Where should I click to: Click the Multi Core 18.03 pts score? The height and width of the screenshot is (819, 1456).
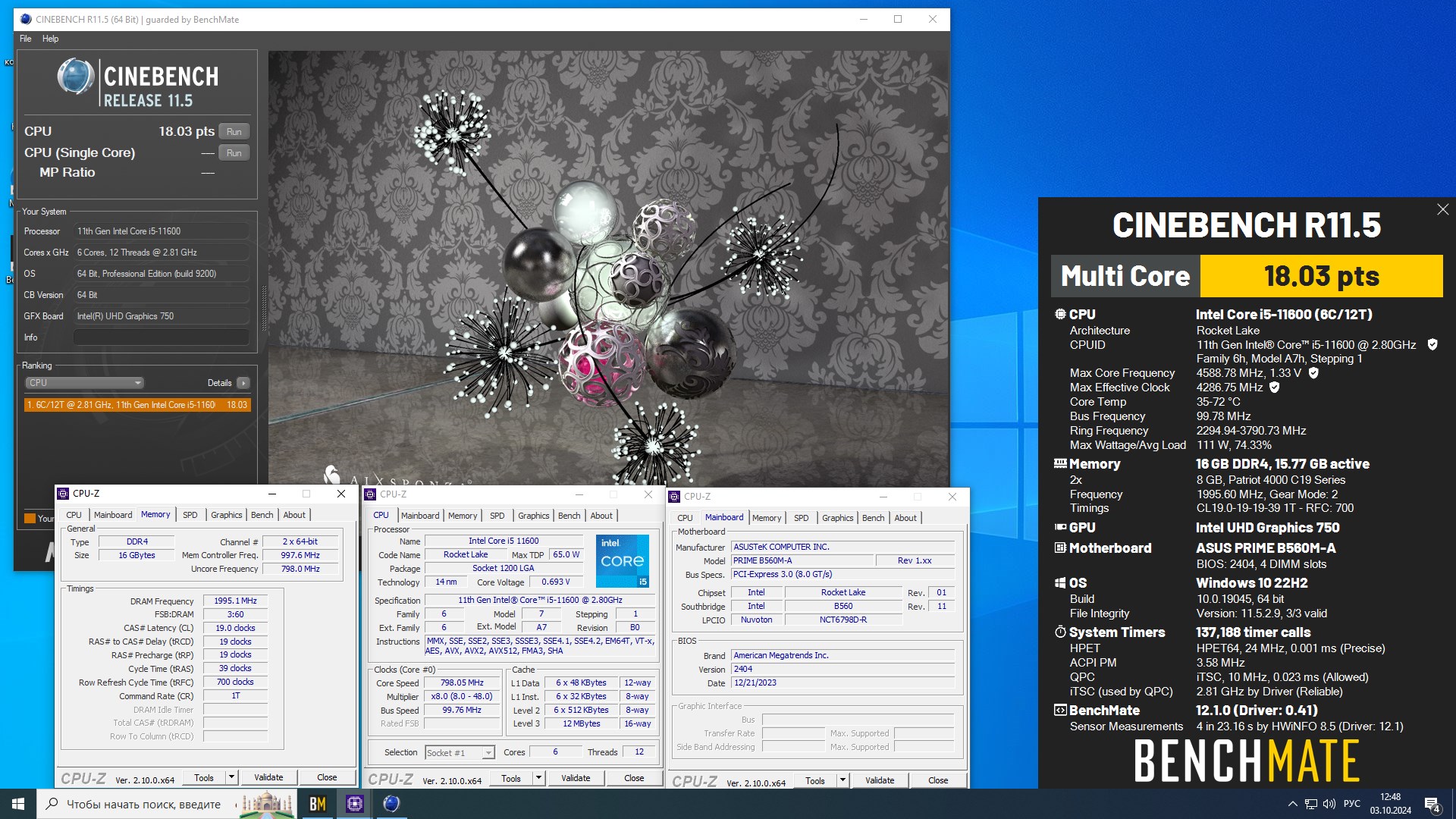[1321, 276]
